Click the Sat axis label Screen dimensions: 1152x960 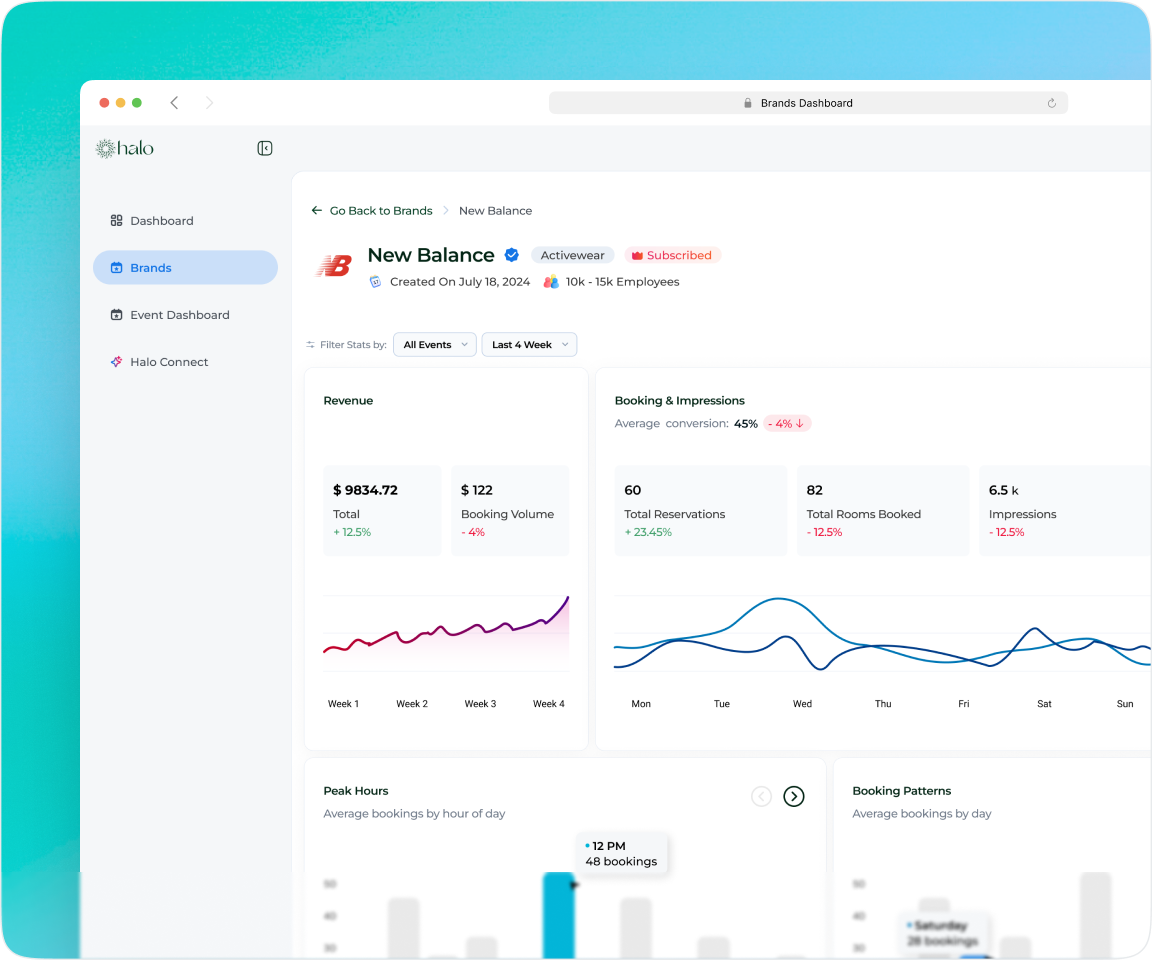(x=1044, y=704)
